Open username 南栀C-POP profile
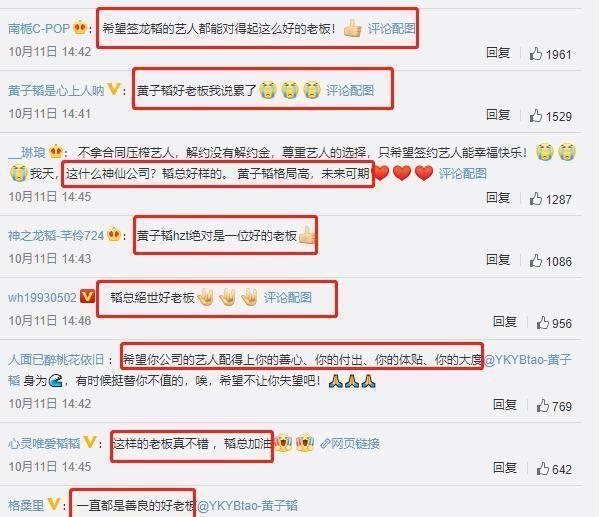The height and width of the screenshot is (517, 599). [39, 28]
